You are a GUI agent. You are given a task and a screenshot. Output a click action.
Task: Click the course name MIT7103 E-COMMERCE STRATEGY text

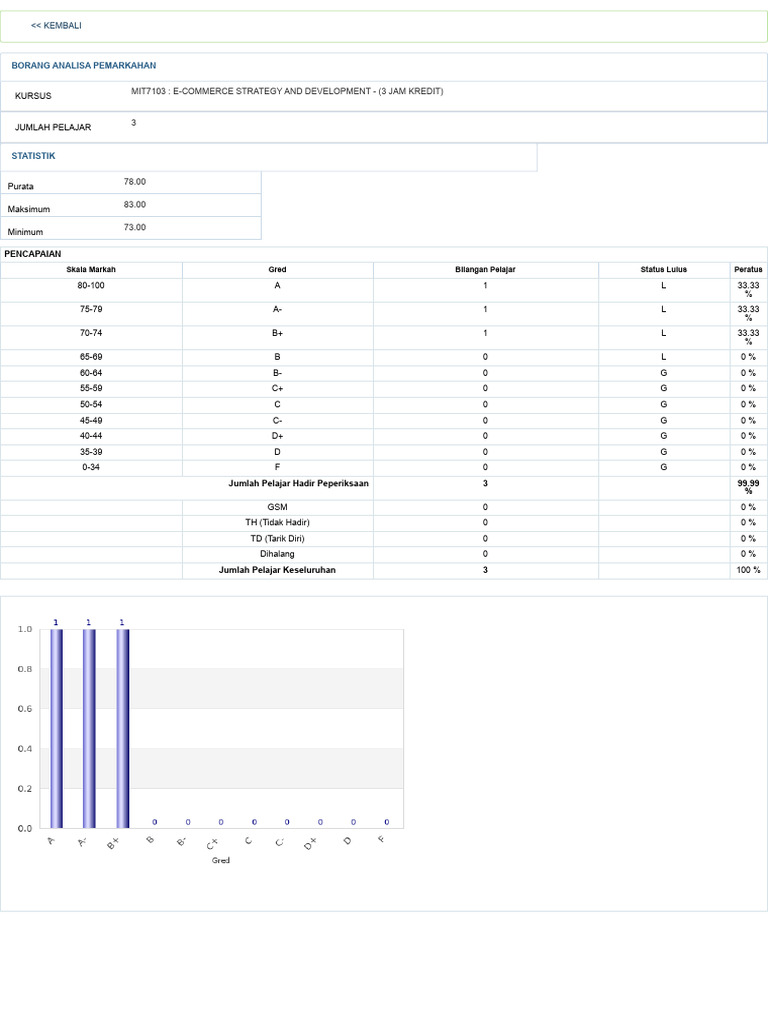(287, 91)
